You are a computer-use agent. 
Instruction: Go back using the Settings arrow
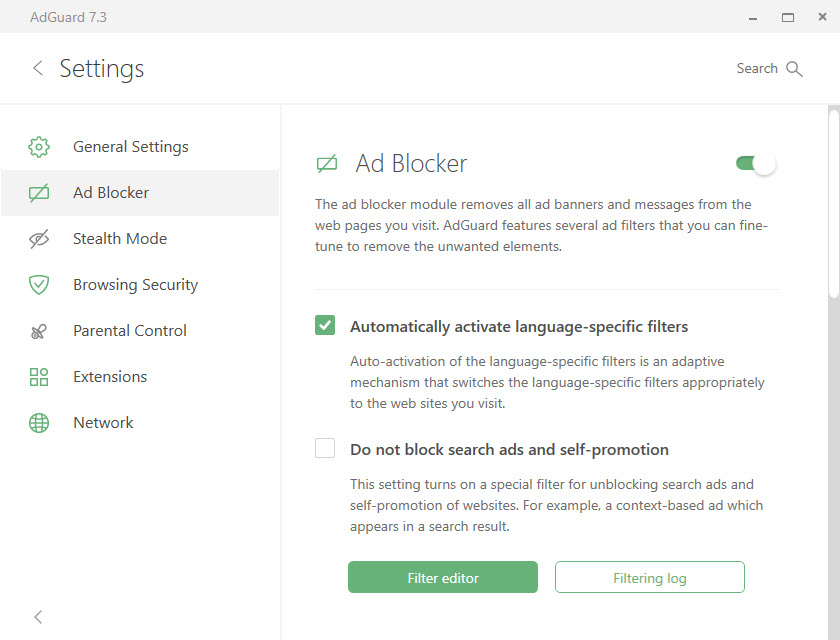[38, 68]
